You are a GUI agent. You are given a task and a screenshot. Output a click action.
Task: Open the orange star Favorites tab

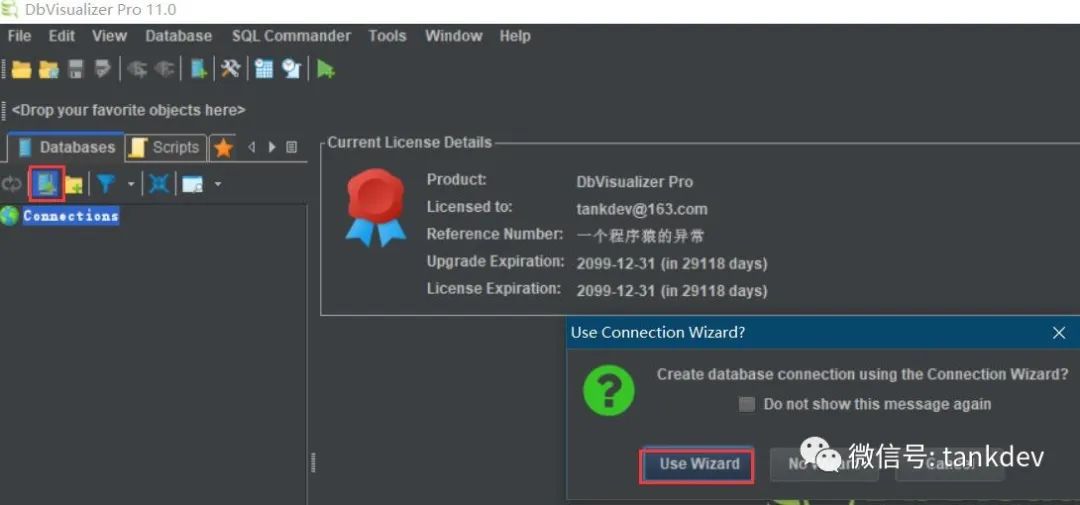(223, 147)
